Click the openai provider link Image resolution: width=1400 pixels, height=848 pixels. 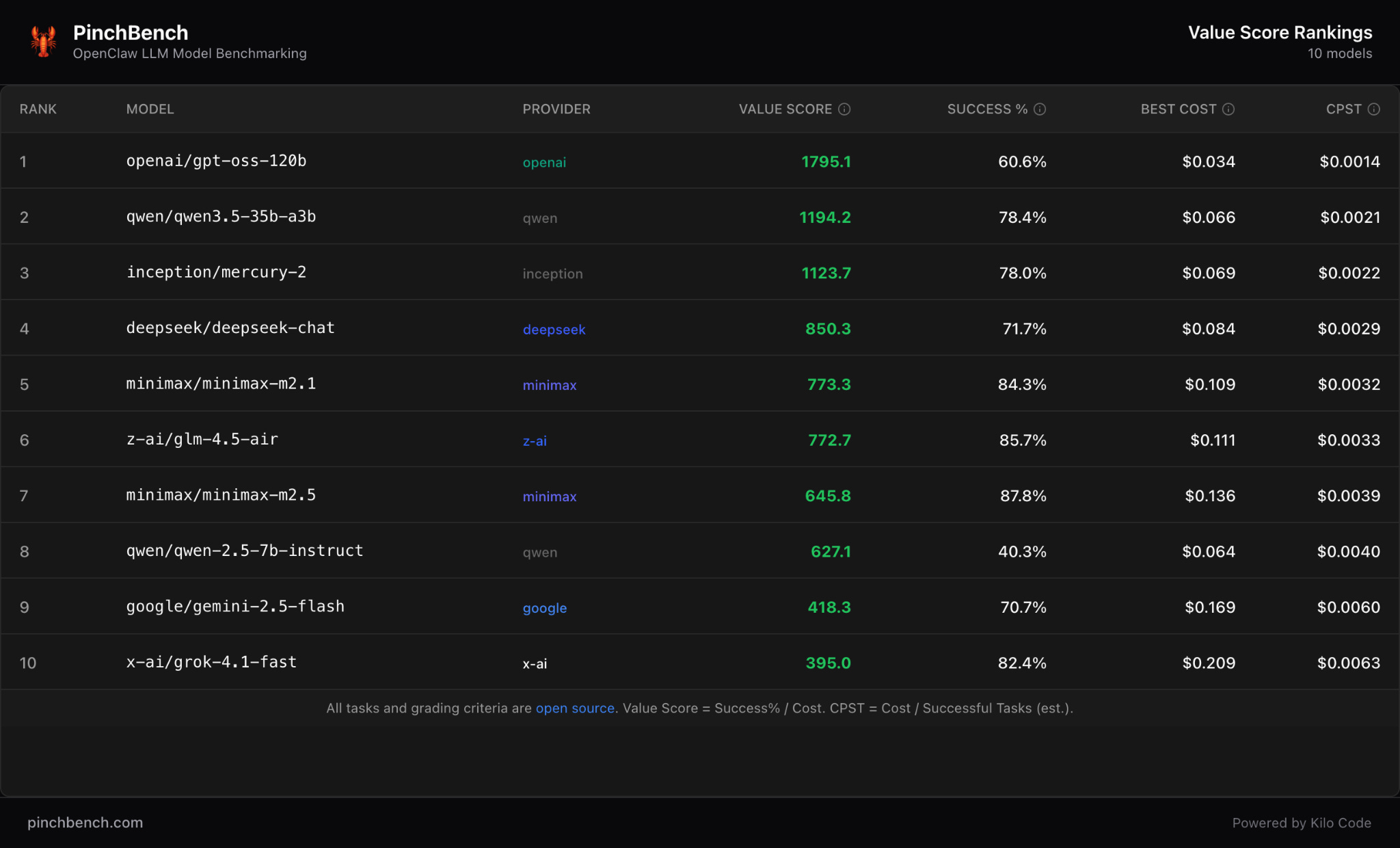544,163
